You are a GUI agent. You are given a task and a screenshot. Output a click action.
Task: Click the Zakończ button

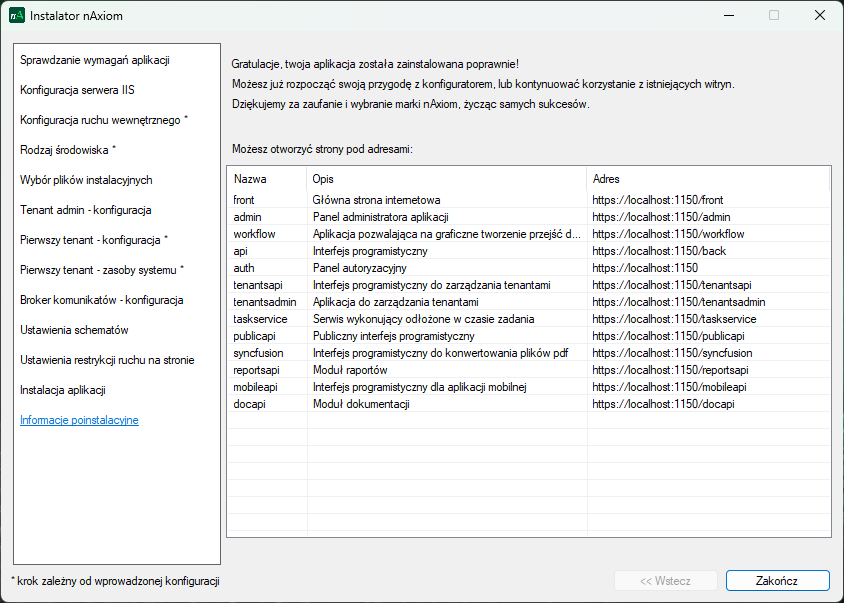pos(777,580)
